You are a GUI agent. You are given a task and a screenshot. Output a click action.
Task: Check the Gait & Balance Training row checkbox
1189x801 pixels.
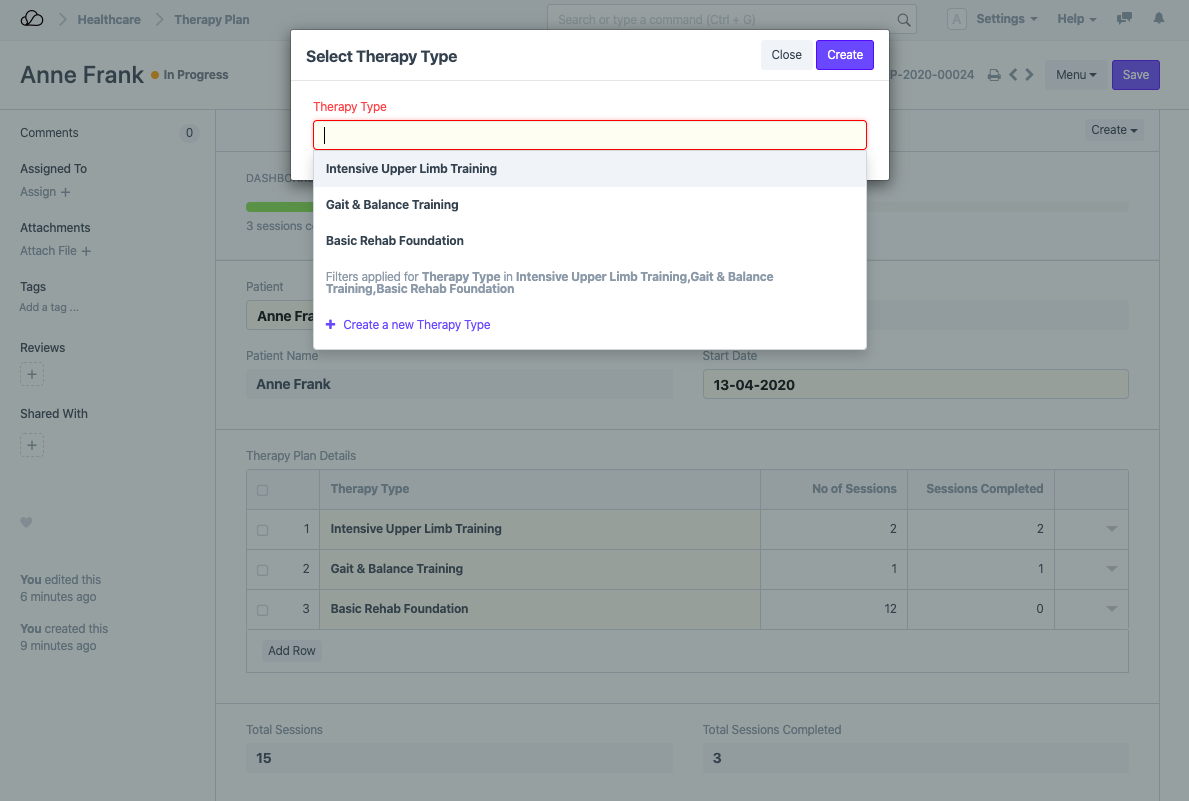(262, 570)
